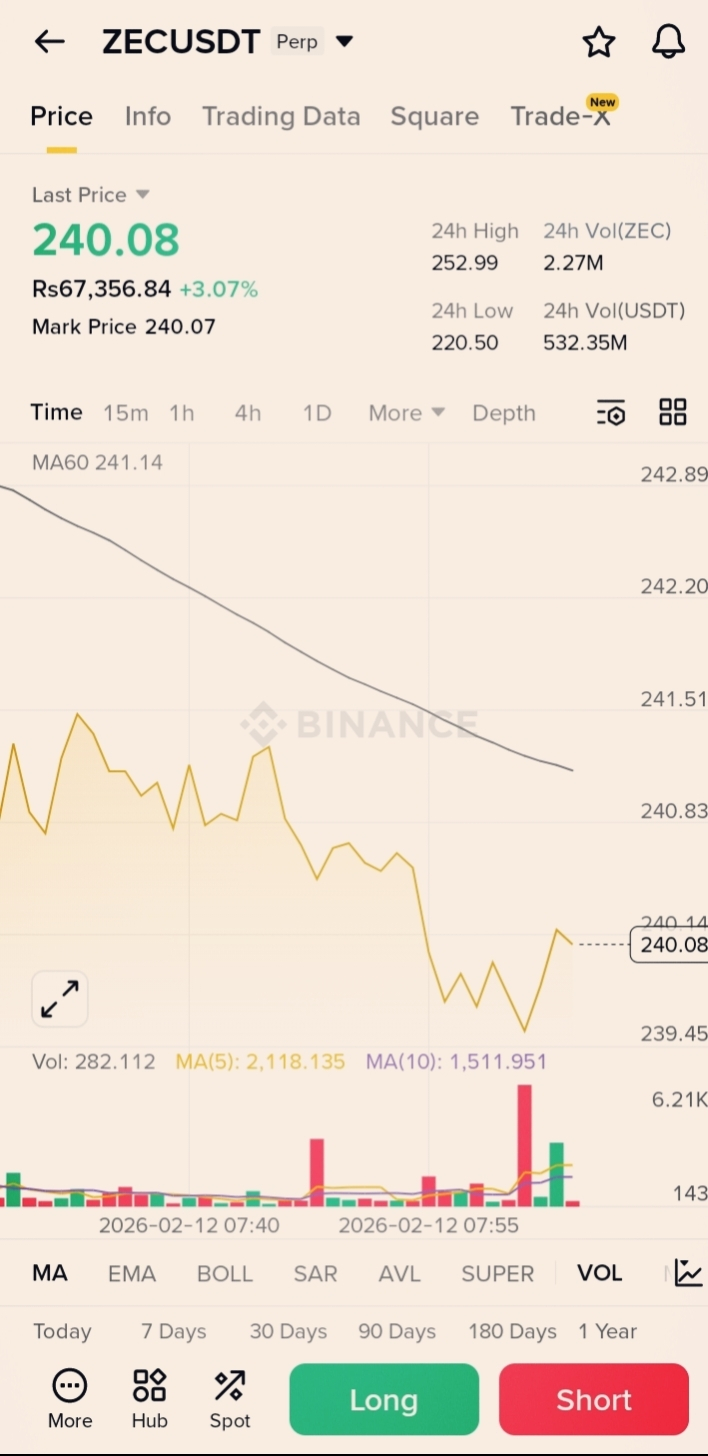Expand the Last Price dropdown

142,194
